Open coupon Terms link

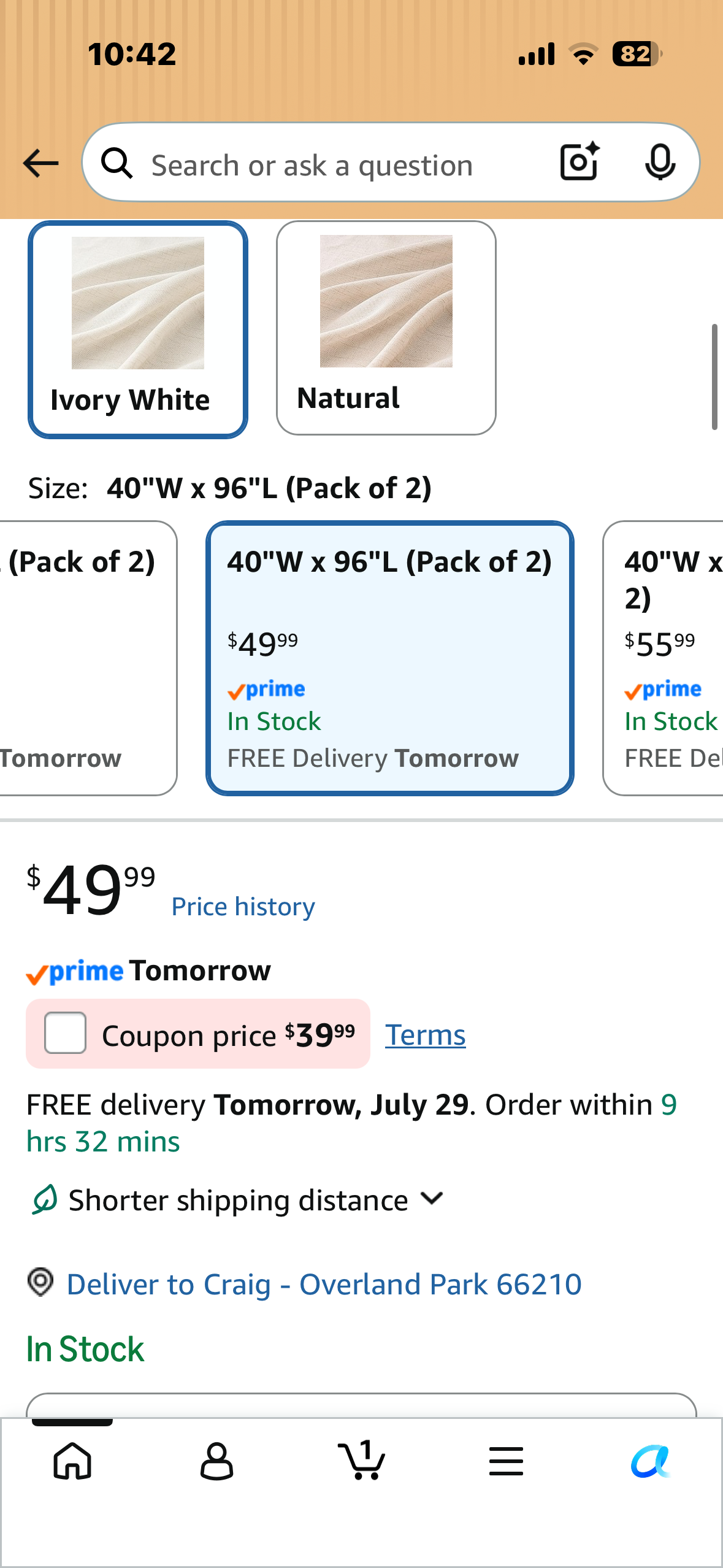(x=426, y=1035)
